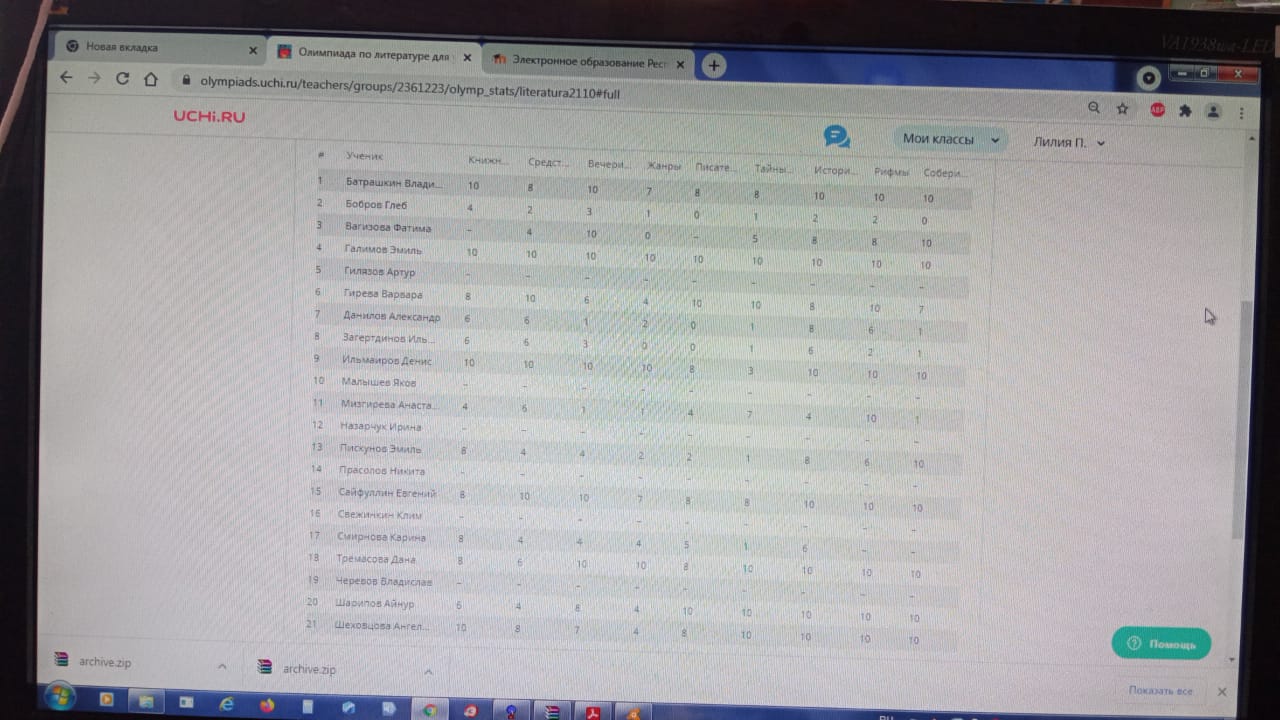Expand options for first archive.zip download
Screen dimensions: 1280x720
tap(222, 666)
